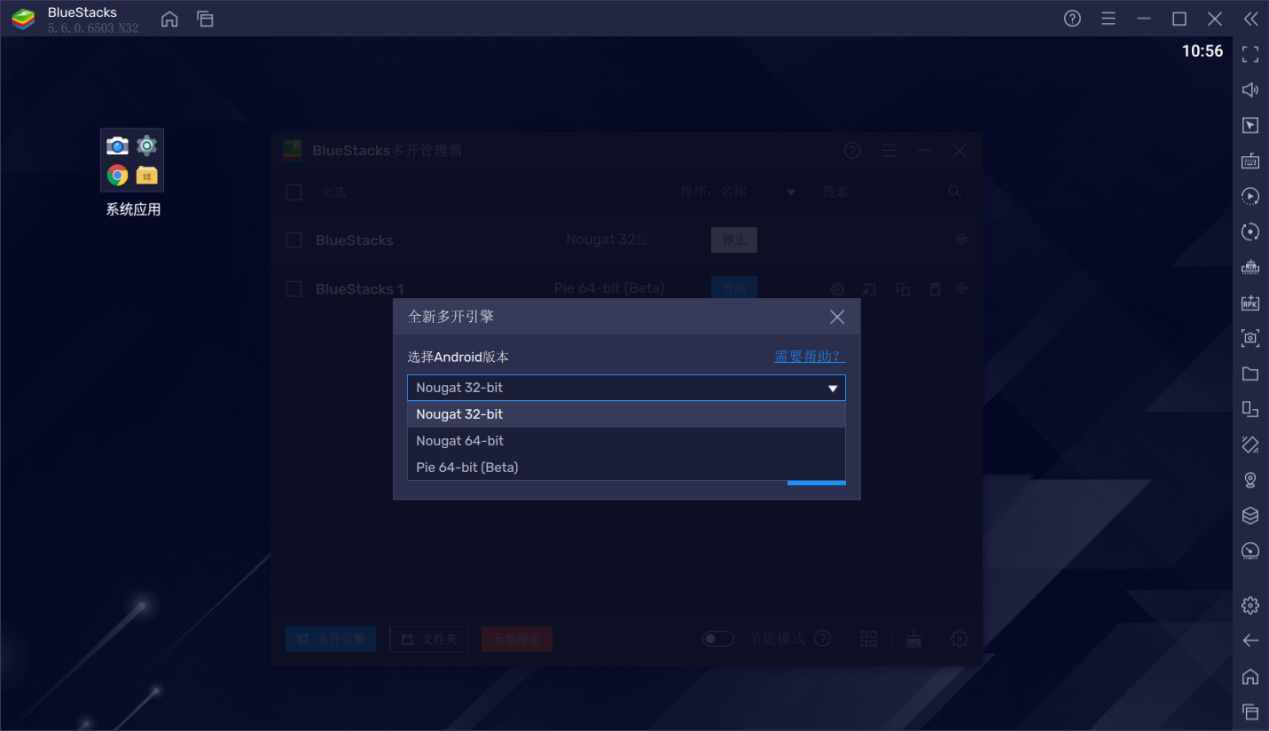Viewport: 1269px width, 731px height.
Task: Click the help icon beside 节能模式
Action: tap(823, 639)
